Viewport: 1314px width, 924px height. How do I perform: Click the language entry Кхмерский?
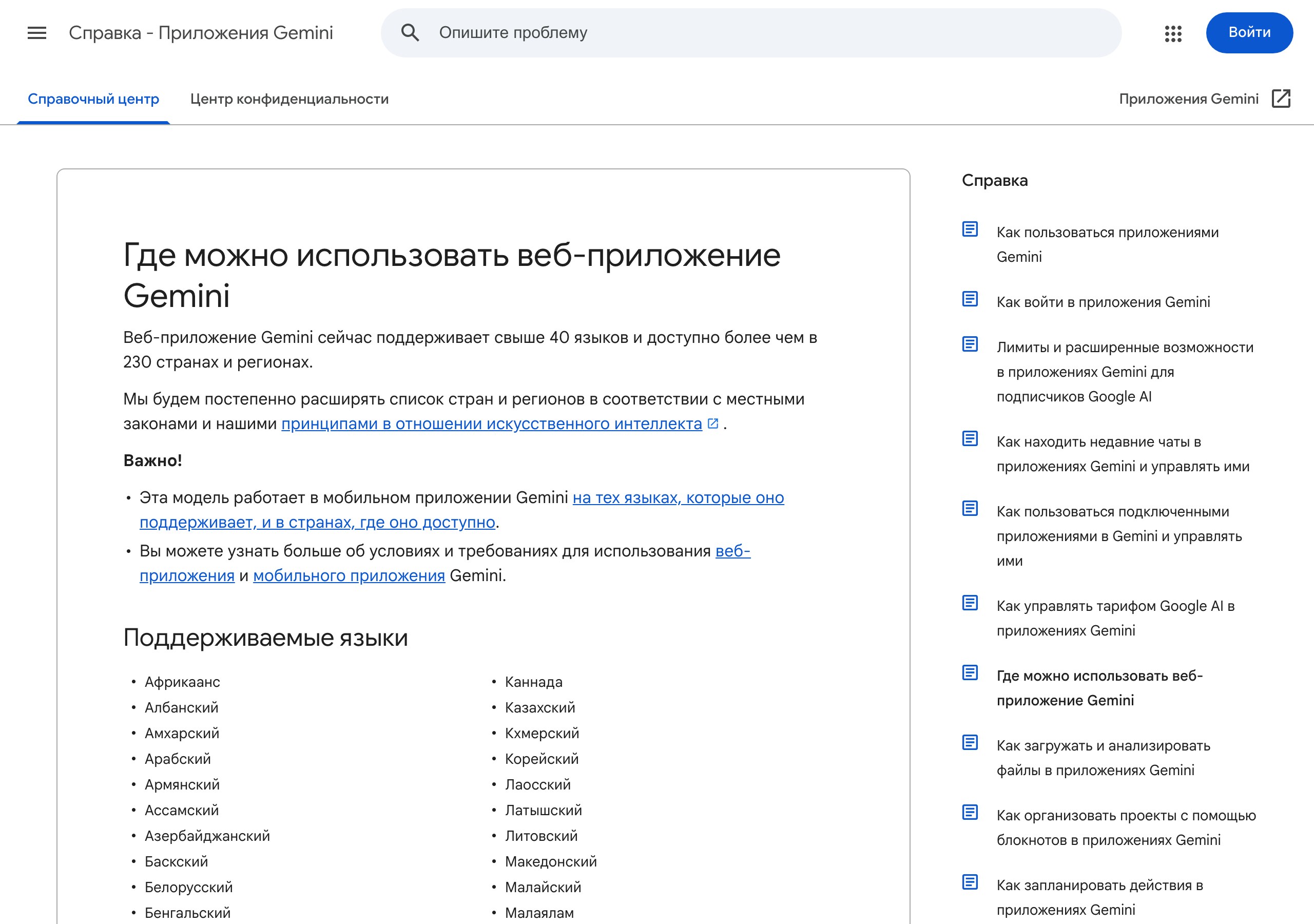(x=542, y=734)
